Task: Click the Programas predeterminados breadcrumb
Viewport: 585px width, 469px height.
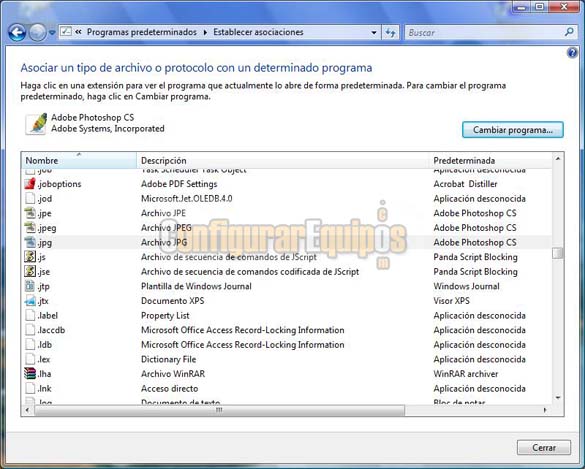Action: pyautogui.click(x=142, y=32)
